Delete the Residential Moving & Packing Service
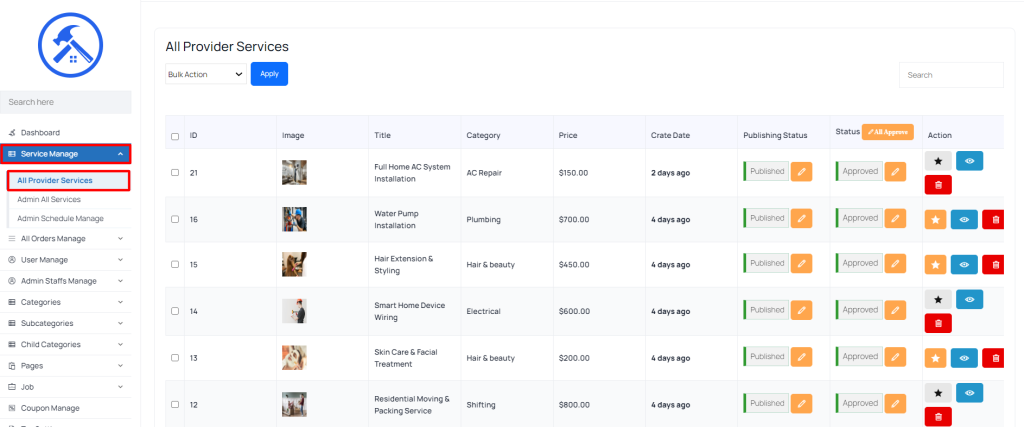The height and width of the screenshot is (427, 1024). (938, 417)
